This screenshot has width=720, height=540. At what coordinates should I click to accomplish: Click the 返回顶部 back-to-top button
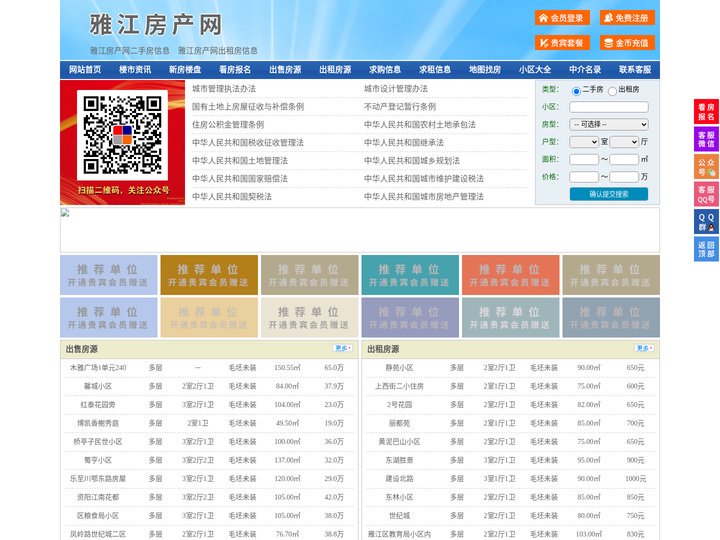(706, 249)
